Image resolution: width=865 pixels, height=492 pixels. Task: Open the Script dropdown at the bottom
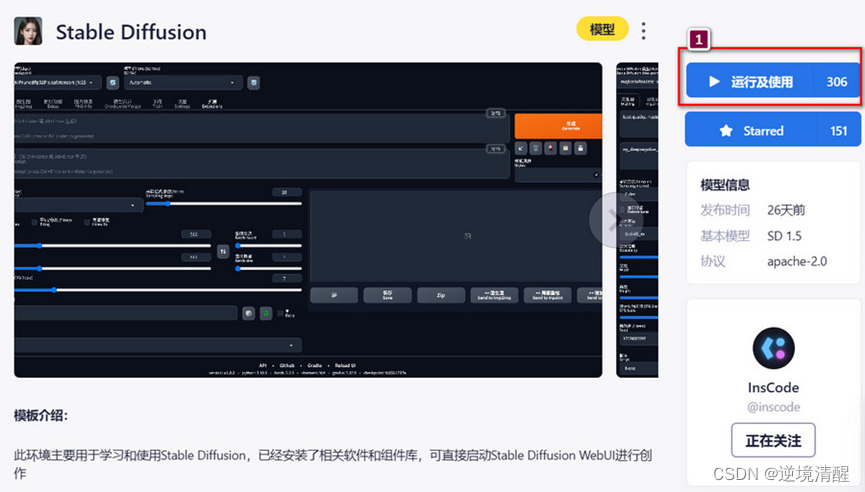[158, 345]
